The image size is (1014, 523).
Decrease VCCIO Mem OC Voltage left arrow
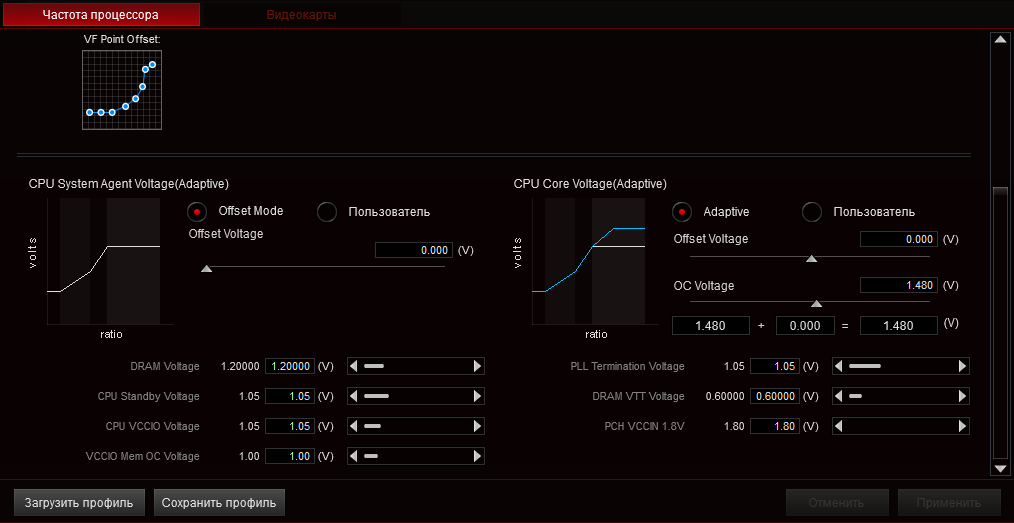click(354, 456)
